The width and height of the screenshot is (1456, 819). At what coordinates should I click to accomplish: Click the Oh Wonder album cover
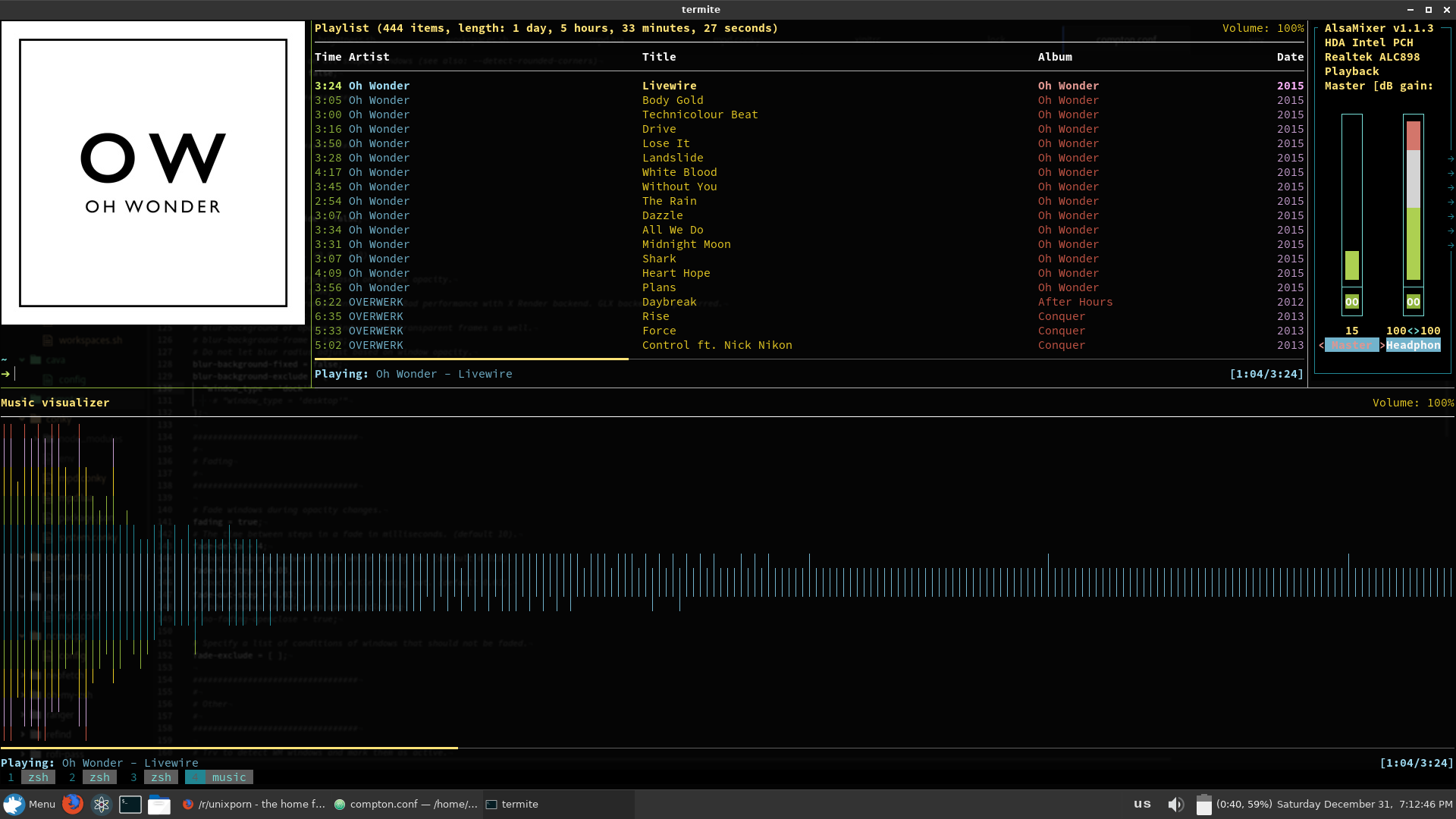pyautogui.click(x=153, y=173)
